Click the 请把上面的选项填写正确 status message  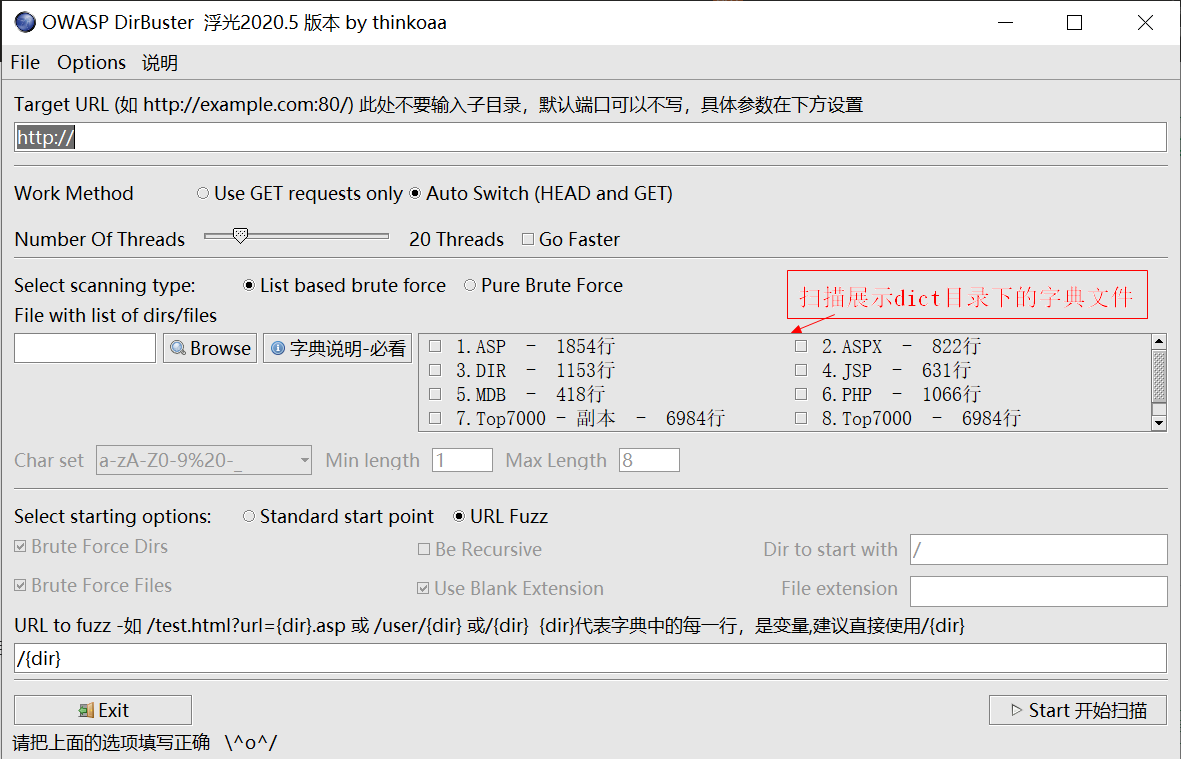point(145,743)
